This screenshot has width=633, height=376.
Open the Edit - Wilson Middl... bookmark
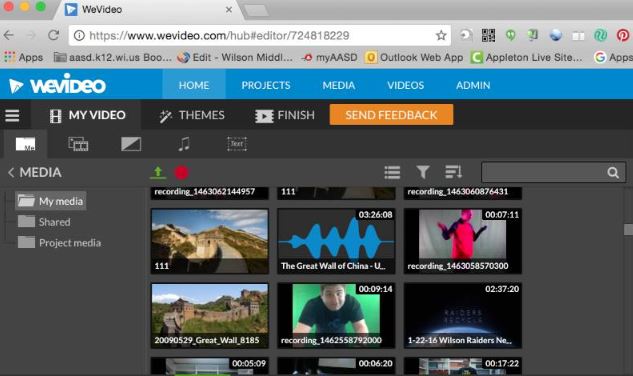235,57
